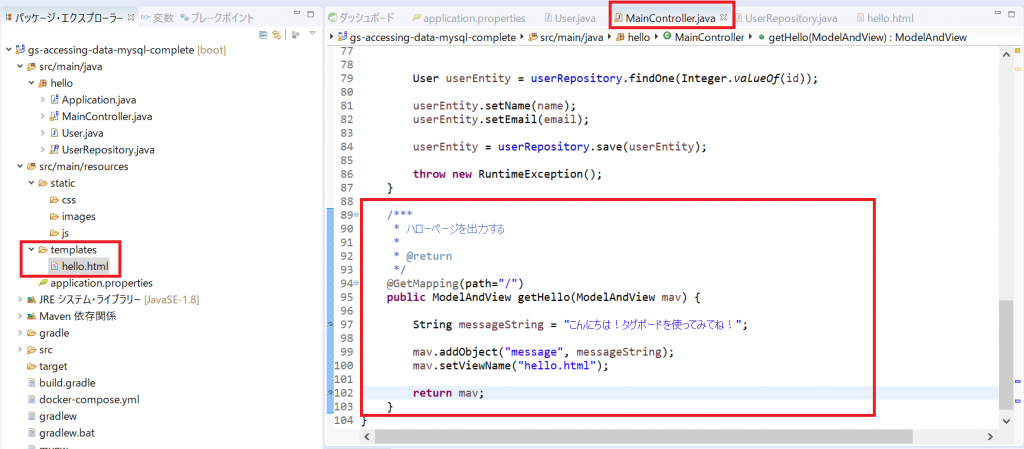Open the breakpoints view tab

tap(221, 18)
